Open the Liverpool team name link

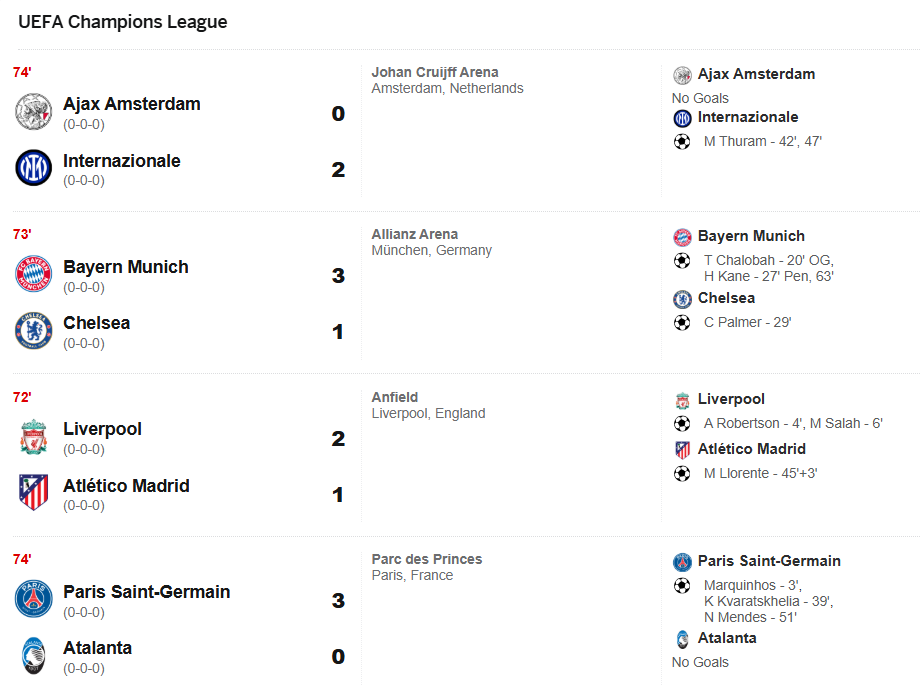(x=102, y=429)
